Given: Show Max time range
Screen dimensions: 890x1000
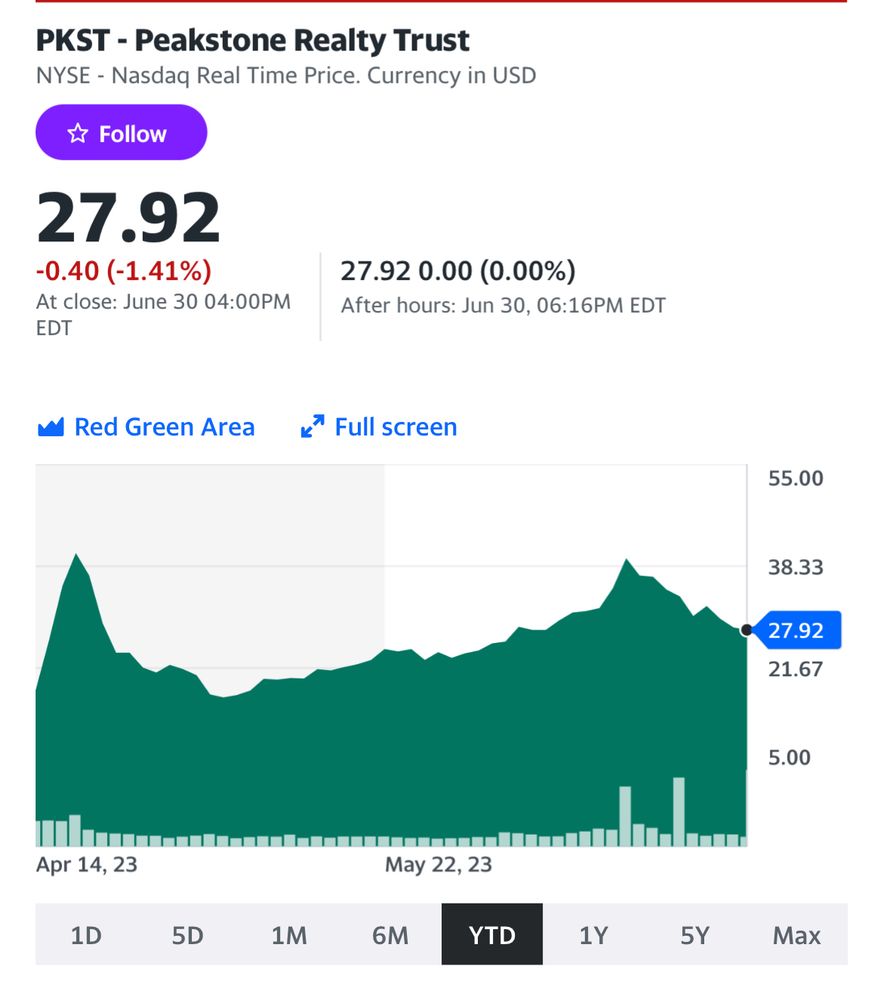Looking at the screenshot, I should coord(796,935).
